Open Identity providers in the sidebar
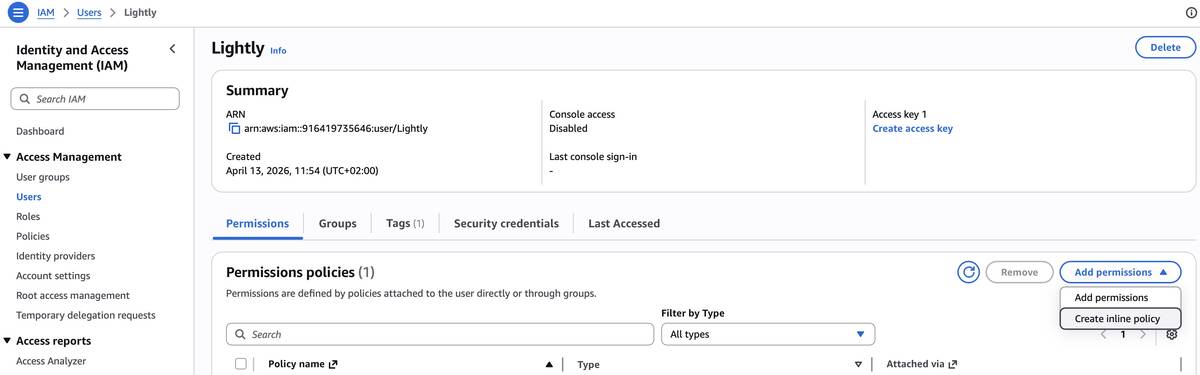 pos(56,256)
